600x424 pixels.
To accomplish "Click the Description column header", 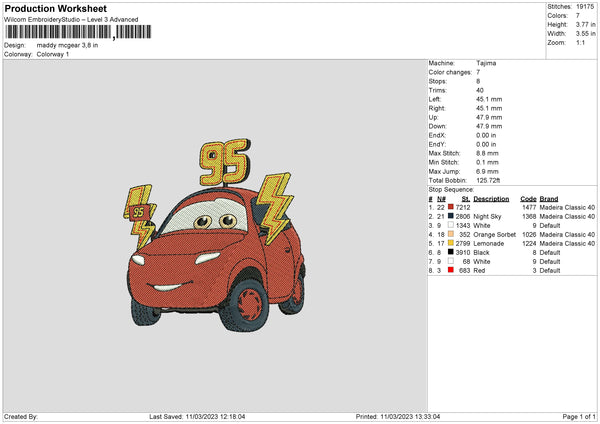I will [491, 199].
